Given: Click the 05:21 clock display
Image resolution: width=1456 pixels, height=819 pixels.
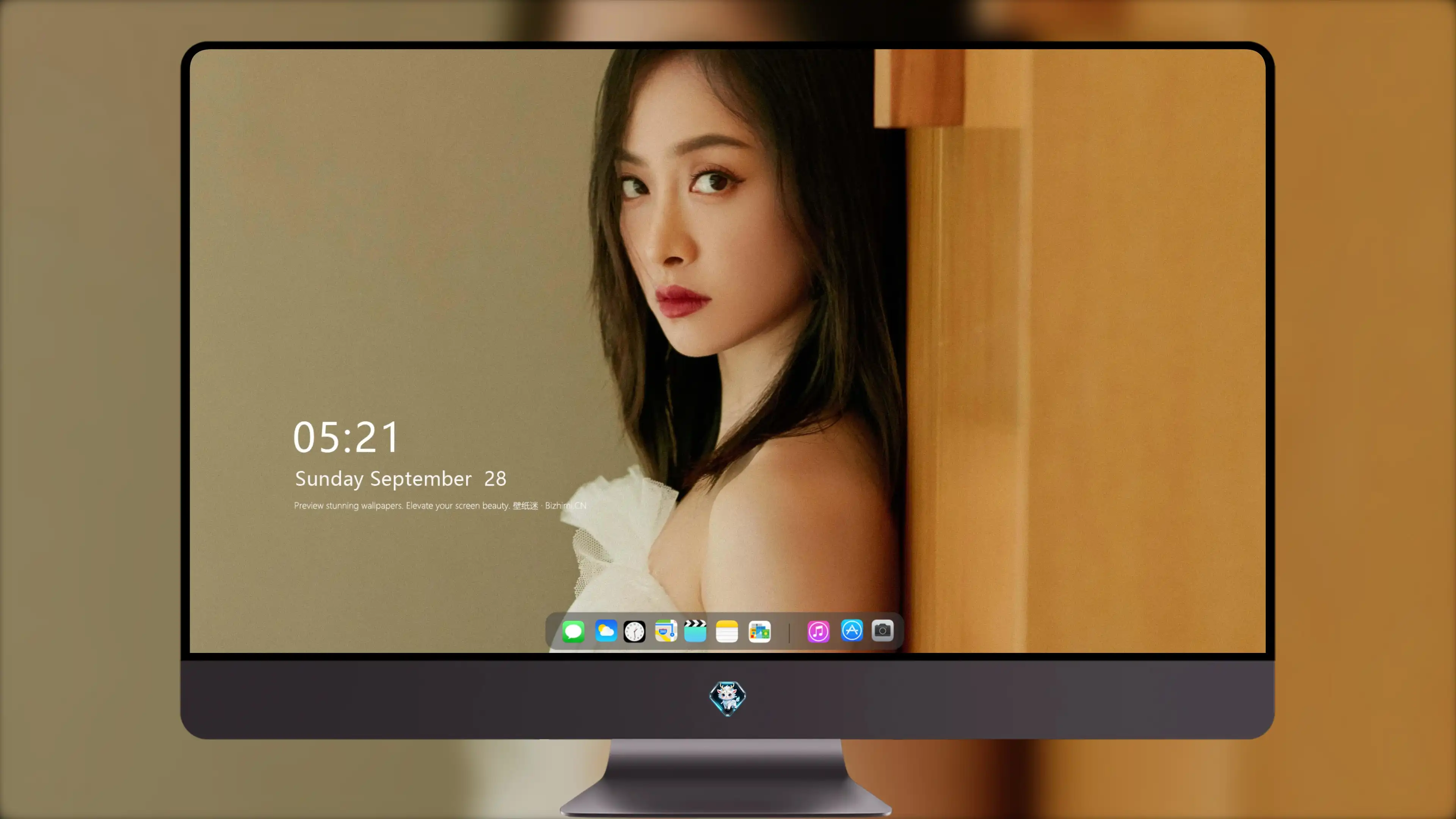Looking at the screenshot, I should point(346,438).
